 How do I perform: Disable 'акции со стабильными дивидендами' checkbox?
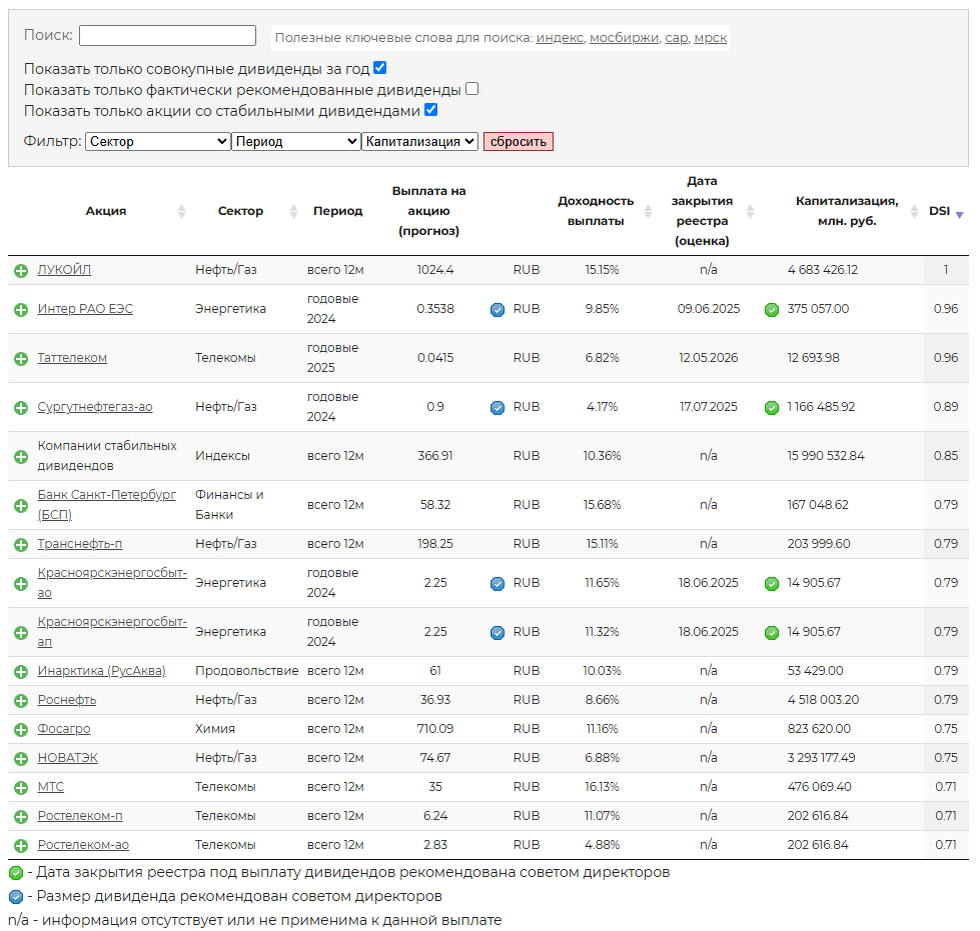[431, 110]
